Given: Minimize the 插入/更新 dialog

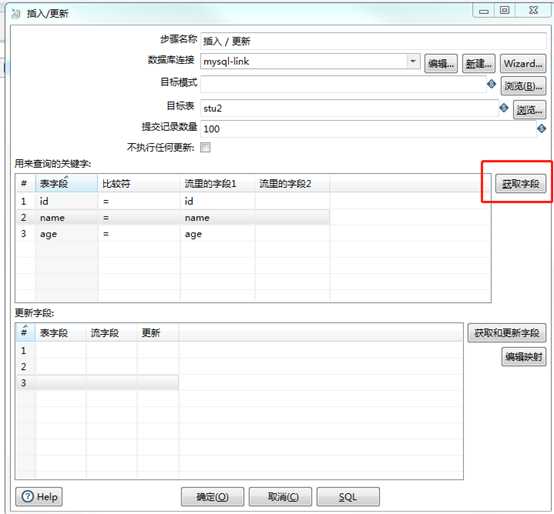Looking at the screenshot, I should coord(484,11).
